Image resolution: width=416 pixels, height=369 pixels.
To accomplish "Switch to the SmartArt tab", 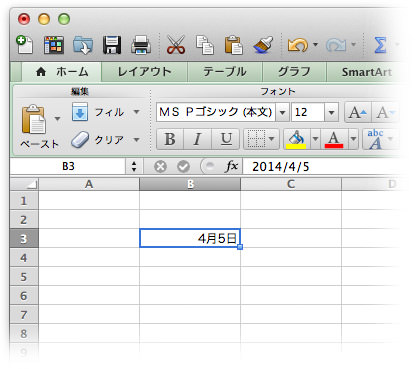I will [x=367, y=72].
